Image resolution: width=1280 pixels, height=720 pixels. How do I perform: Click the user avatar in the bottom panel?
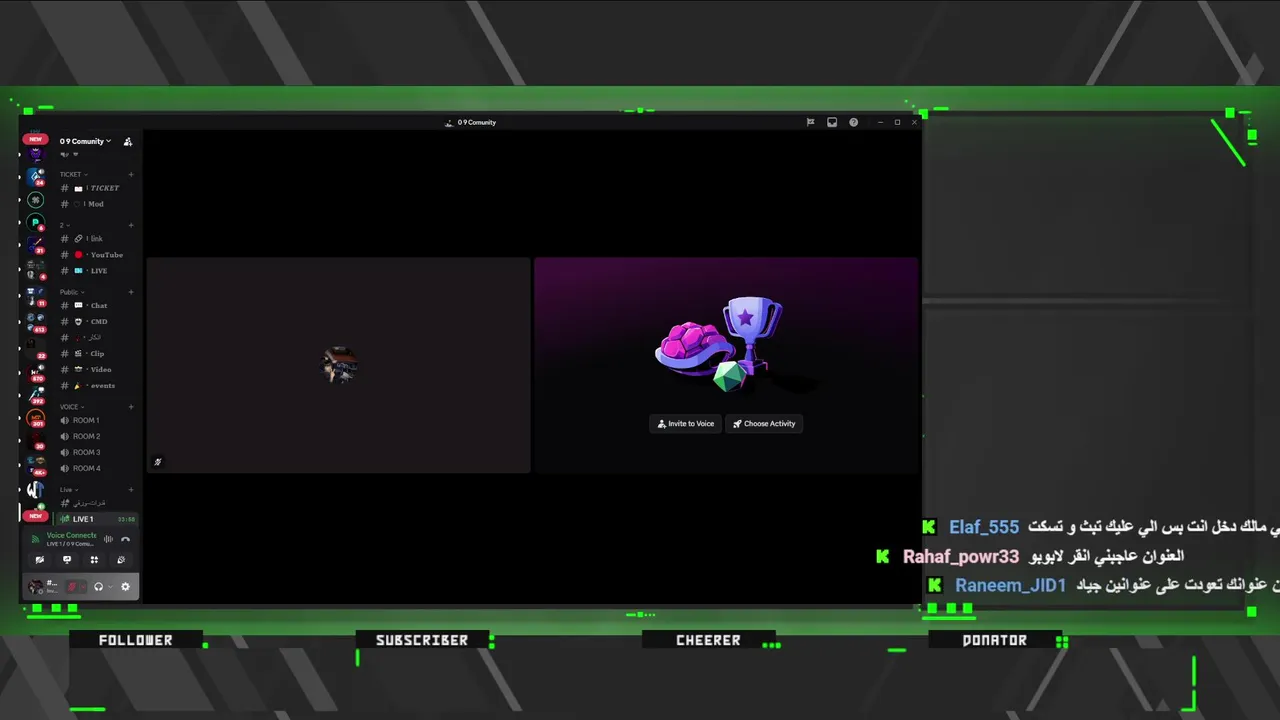36,587
